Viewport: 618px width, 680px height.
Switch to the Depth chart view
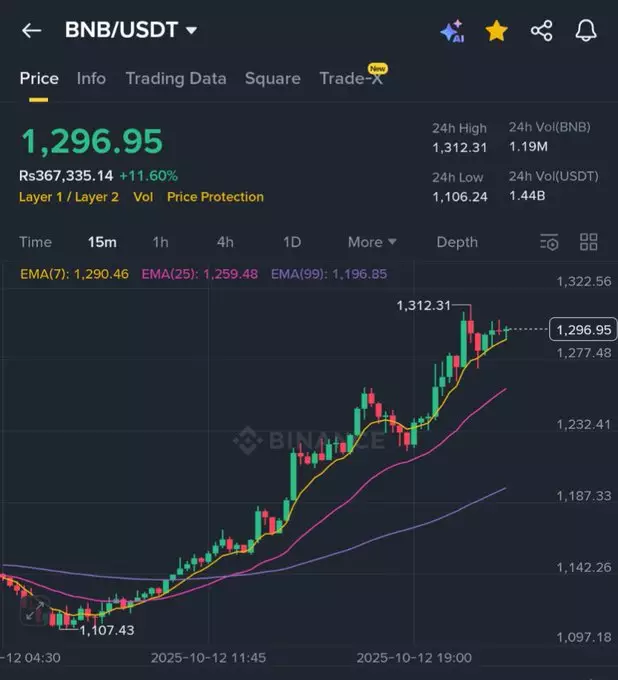click(457, 242)
